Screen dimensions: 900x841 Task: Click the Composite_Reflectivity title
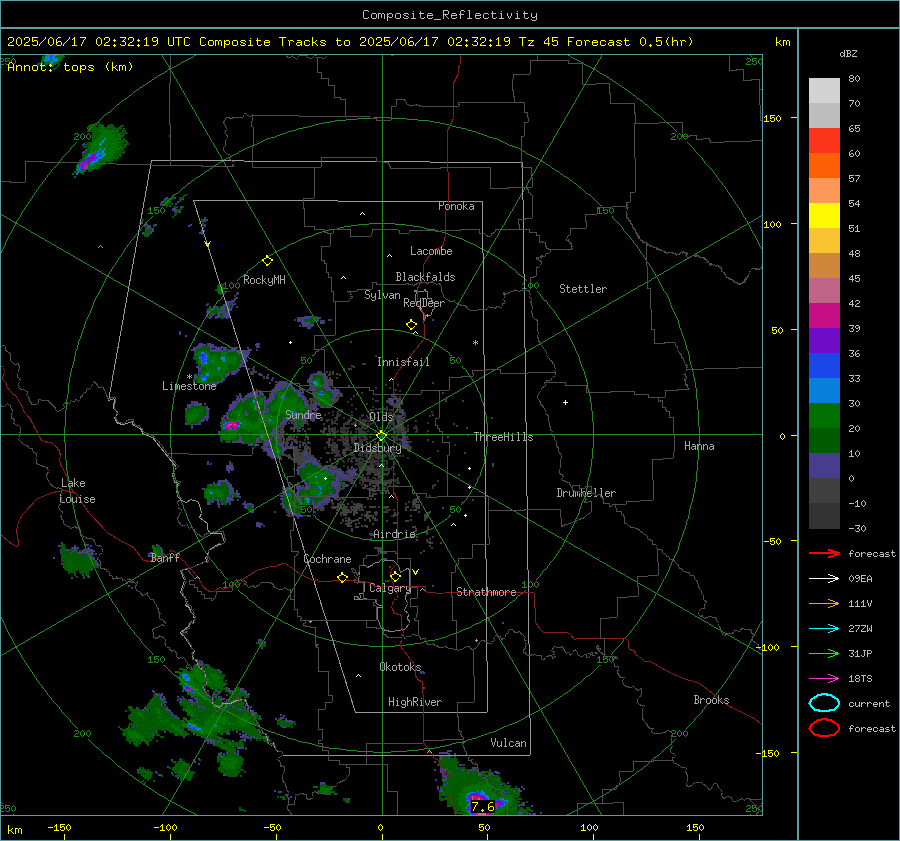click(x=449, y=15)
